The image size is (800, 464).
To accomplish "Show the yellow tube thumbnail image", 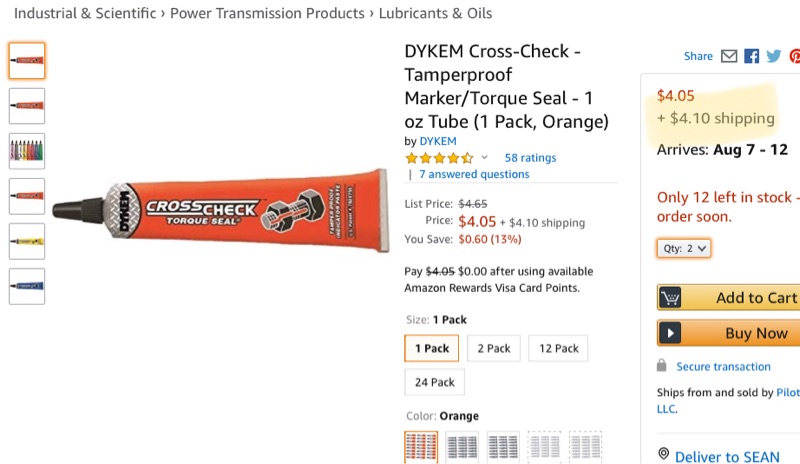I will point(27,241).
